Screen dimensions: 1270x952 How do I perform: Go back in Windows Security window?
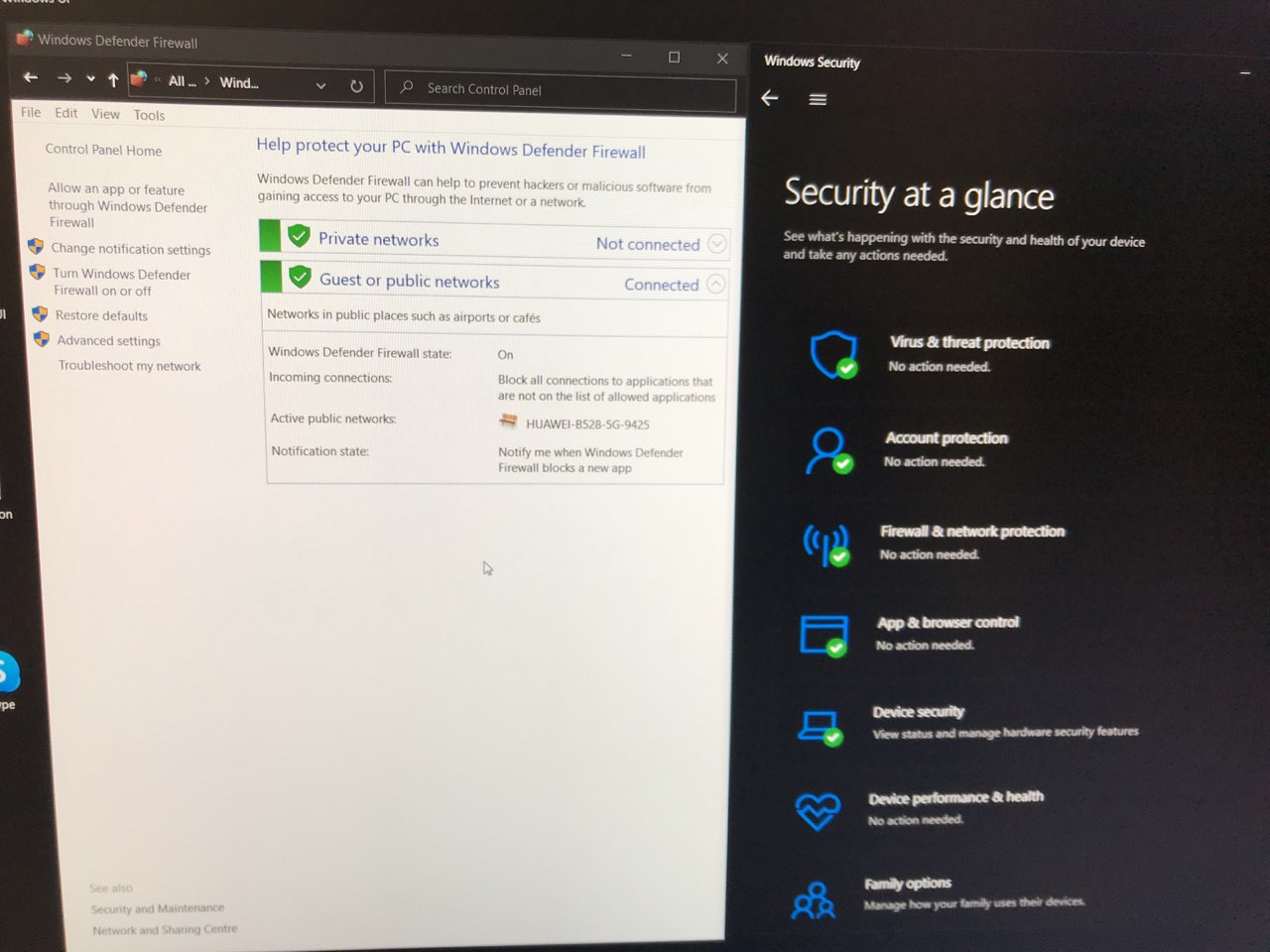click(770, 98)
